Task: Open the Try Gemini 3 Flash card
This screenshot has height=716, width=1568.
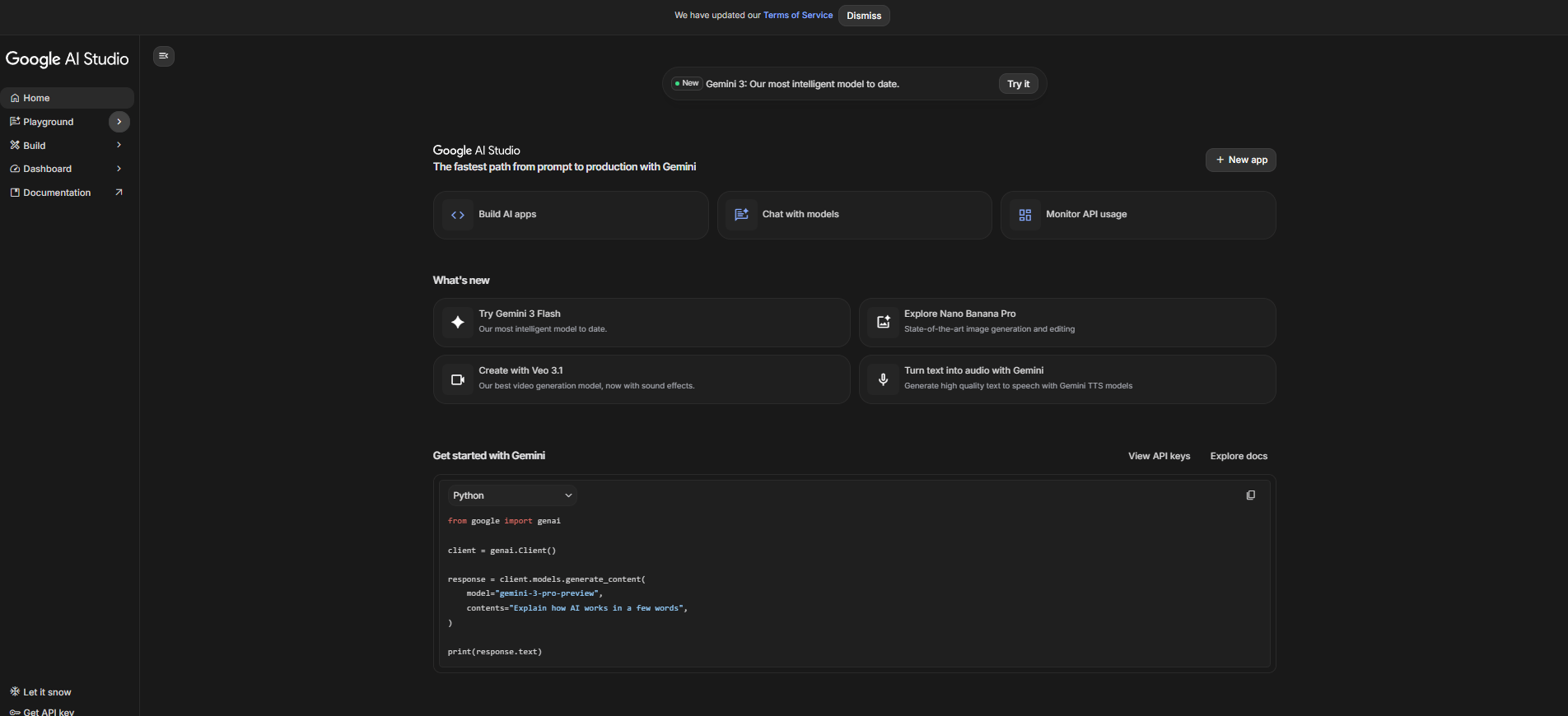Action: pyautogui.click(x=642, y=323)
